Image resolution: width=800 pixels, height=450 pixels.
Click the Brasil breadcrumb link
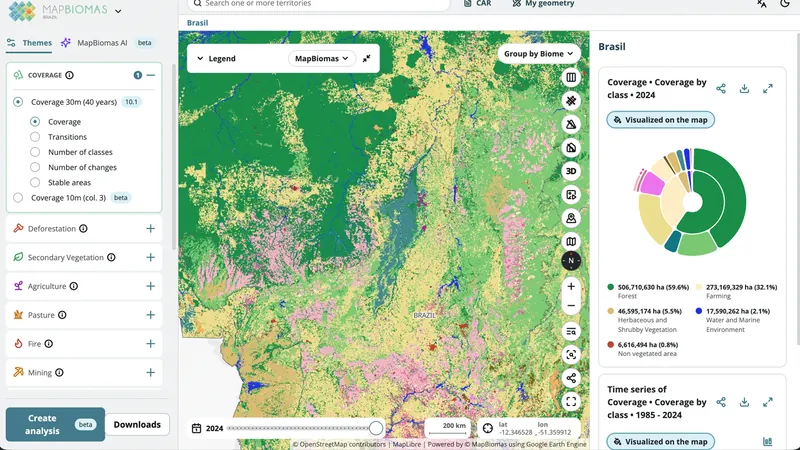click(x=197, y=23)
